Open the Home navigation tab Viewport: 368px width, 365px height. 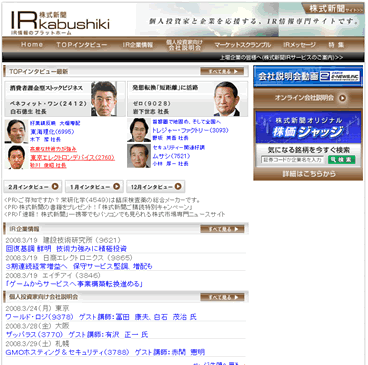pyautogui.click(x=32, y=44)
